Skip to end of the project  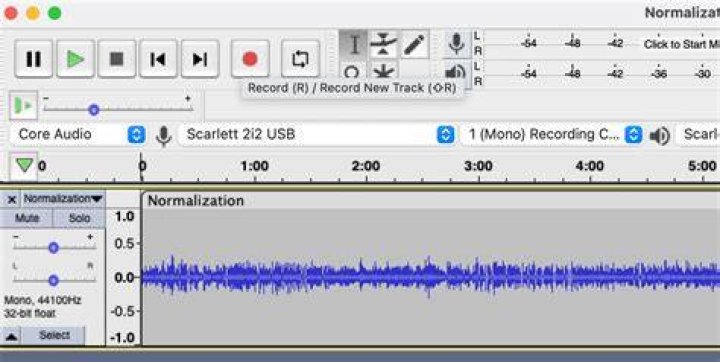click(x=200, y=59)
